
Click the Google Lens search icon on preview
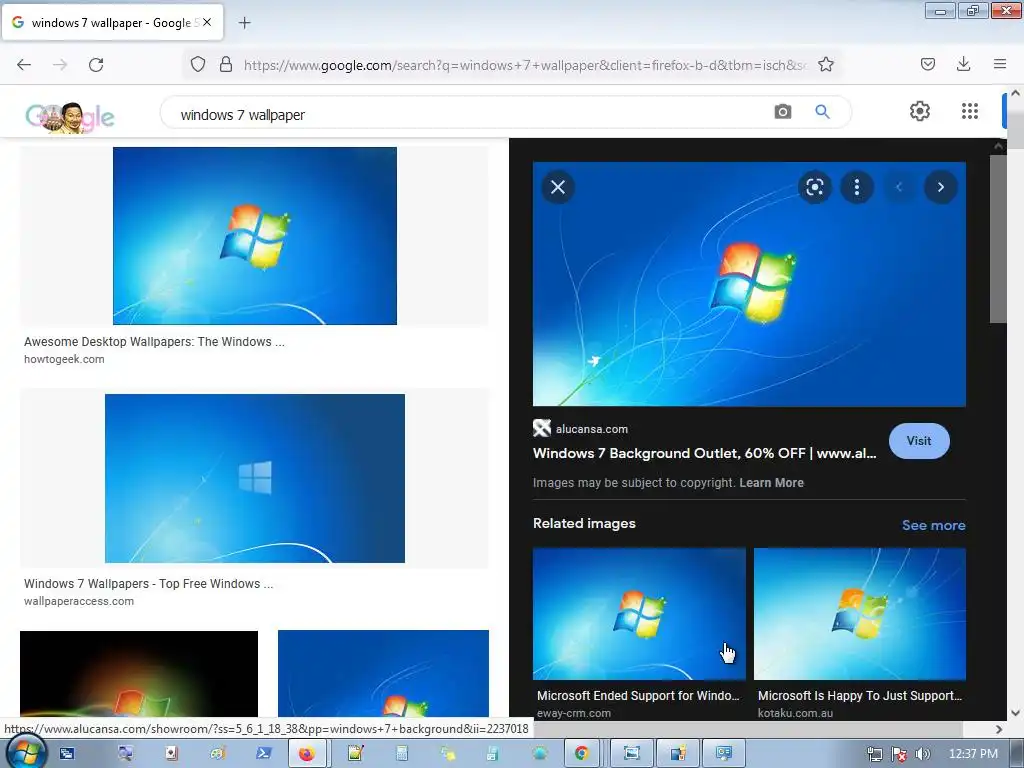(x=814, y=187)
